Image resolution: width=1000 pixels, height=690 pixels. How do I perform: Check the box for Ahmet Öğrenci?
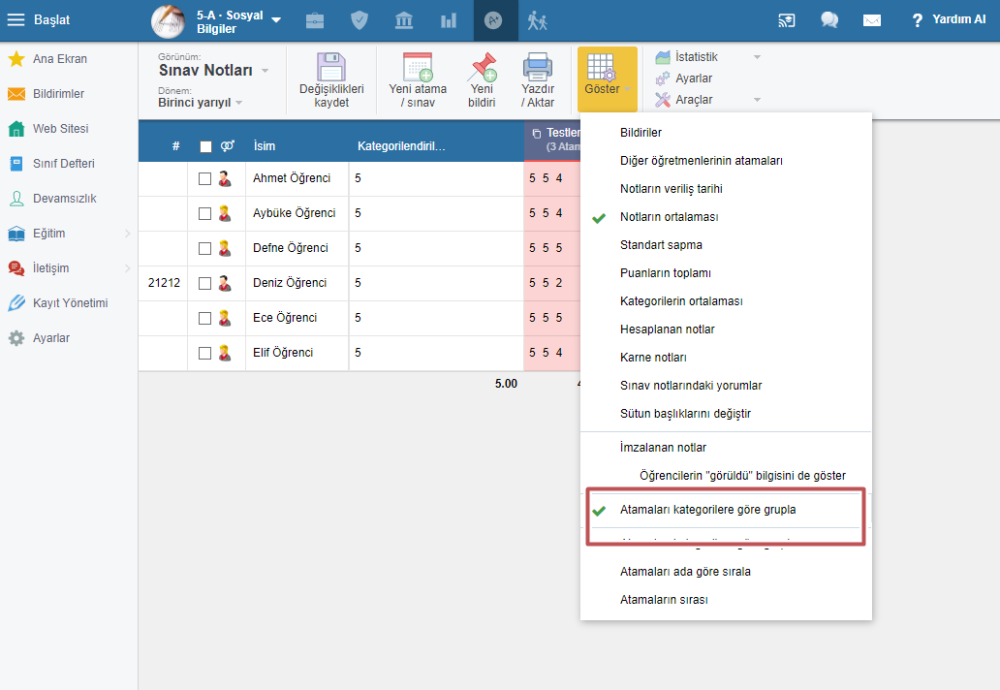205,179
